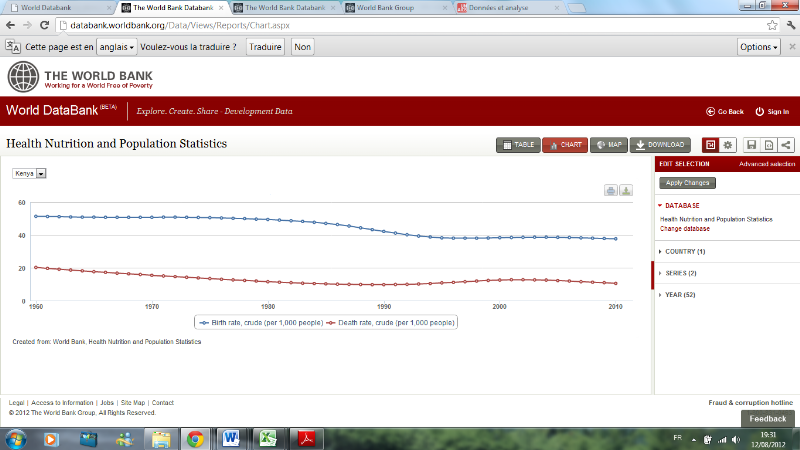Click the 2010 death rate data point
The width and height of the screenshot is (800, 450).
(616, 283)
